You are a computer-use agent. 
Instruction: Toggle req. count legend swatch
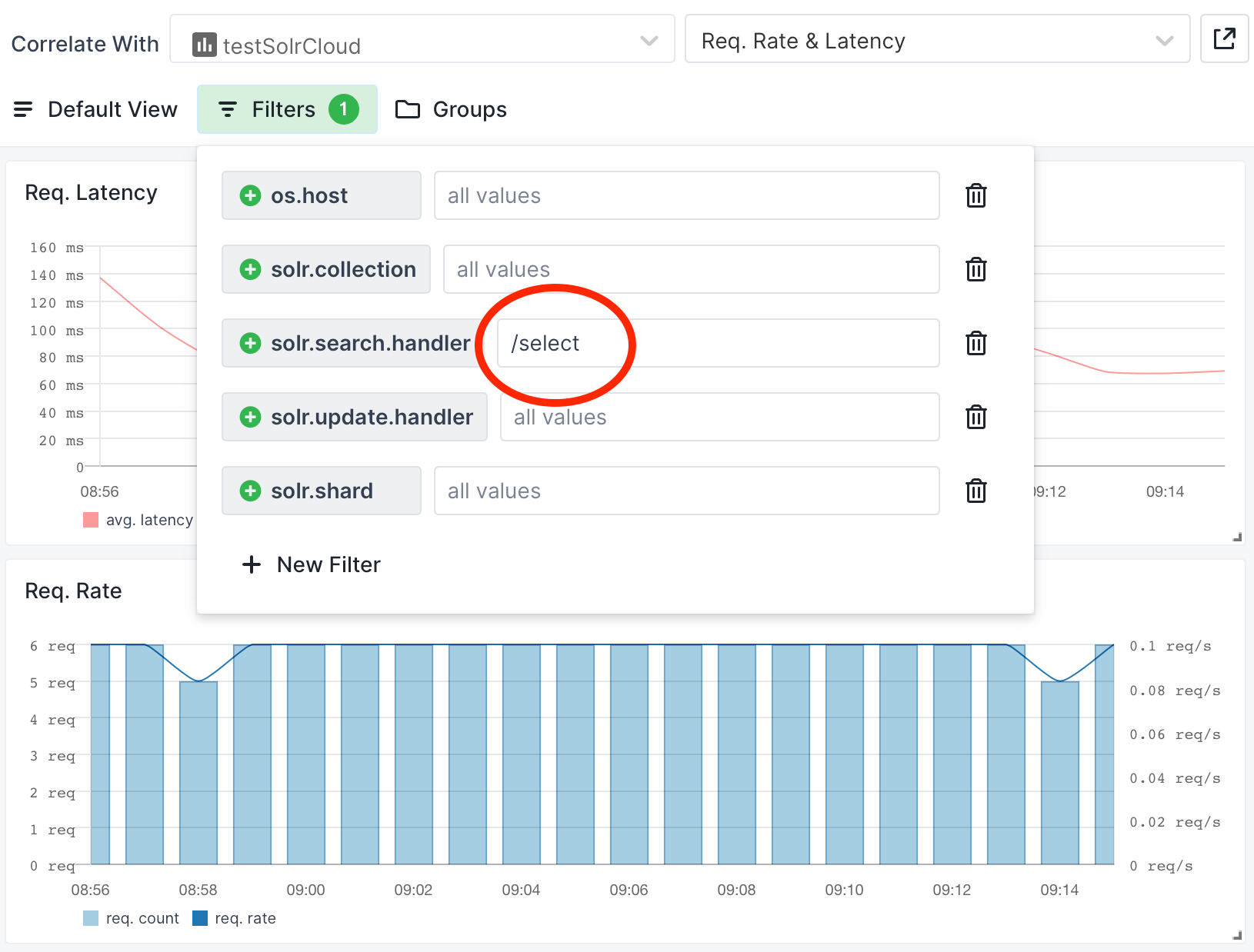91,918
